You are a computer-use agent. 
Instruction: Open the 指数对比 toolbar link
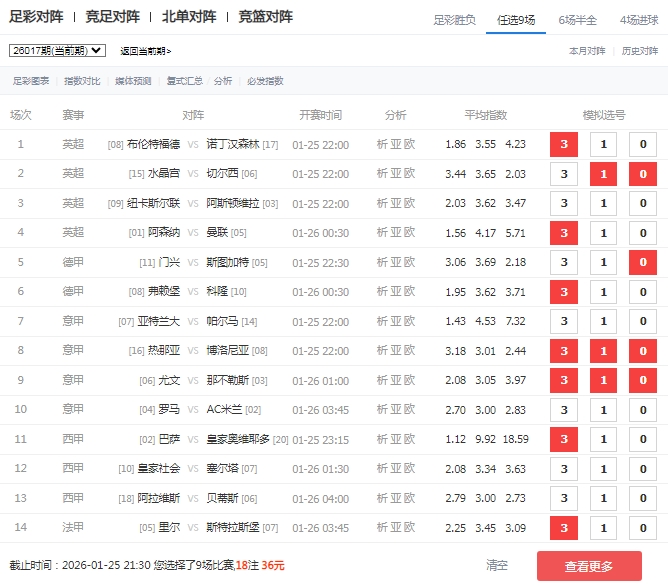click(x=82, y=81)
